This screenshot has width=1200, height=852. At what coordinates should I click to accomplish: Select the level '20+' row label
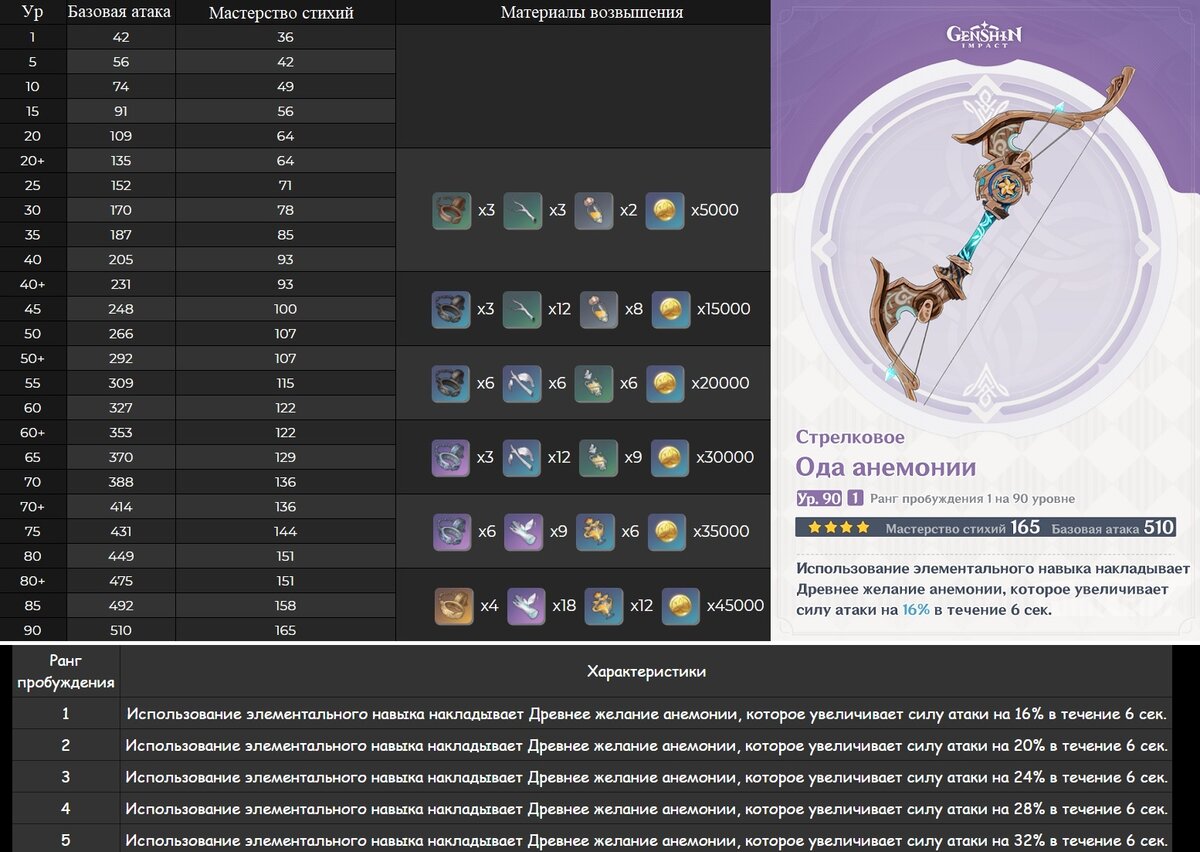tap(33, 160)
